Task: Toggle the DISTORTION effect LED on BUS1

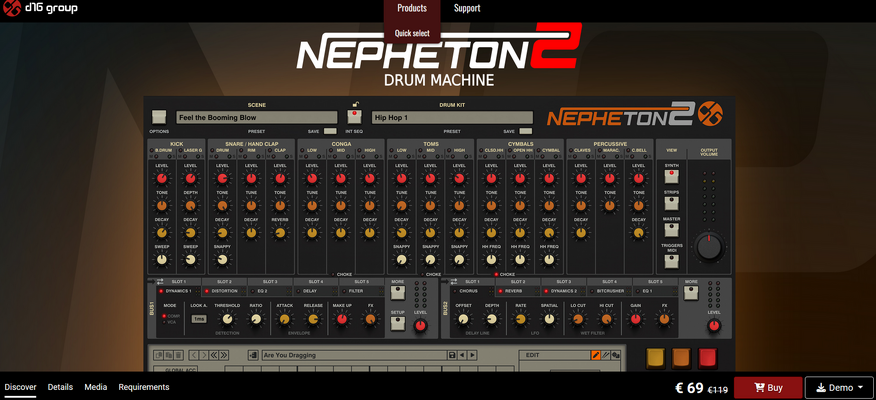Action: point(207,291)
